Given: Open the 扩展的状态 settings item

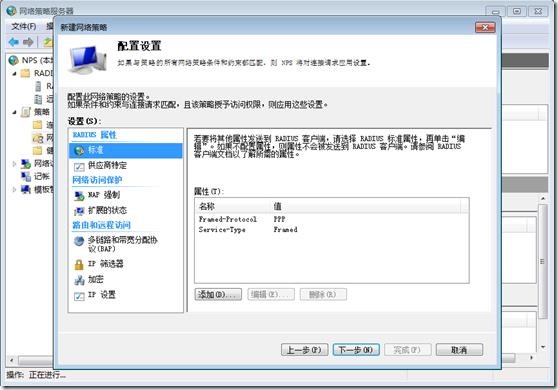Looking at the screenshot, I should pos(100,210).
